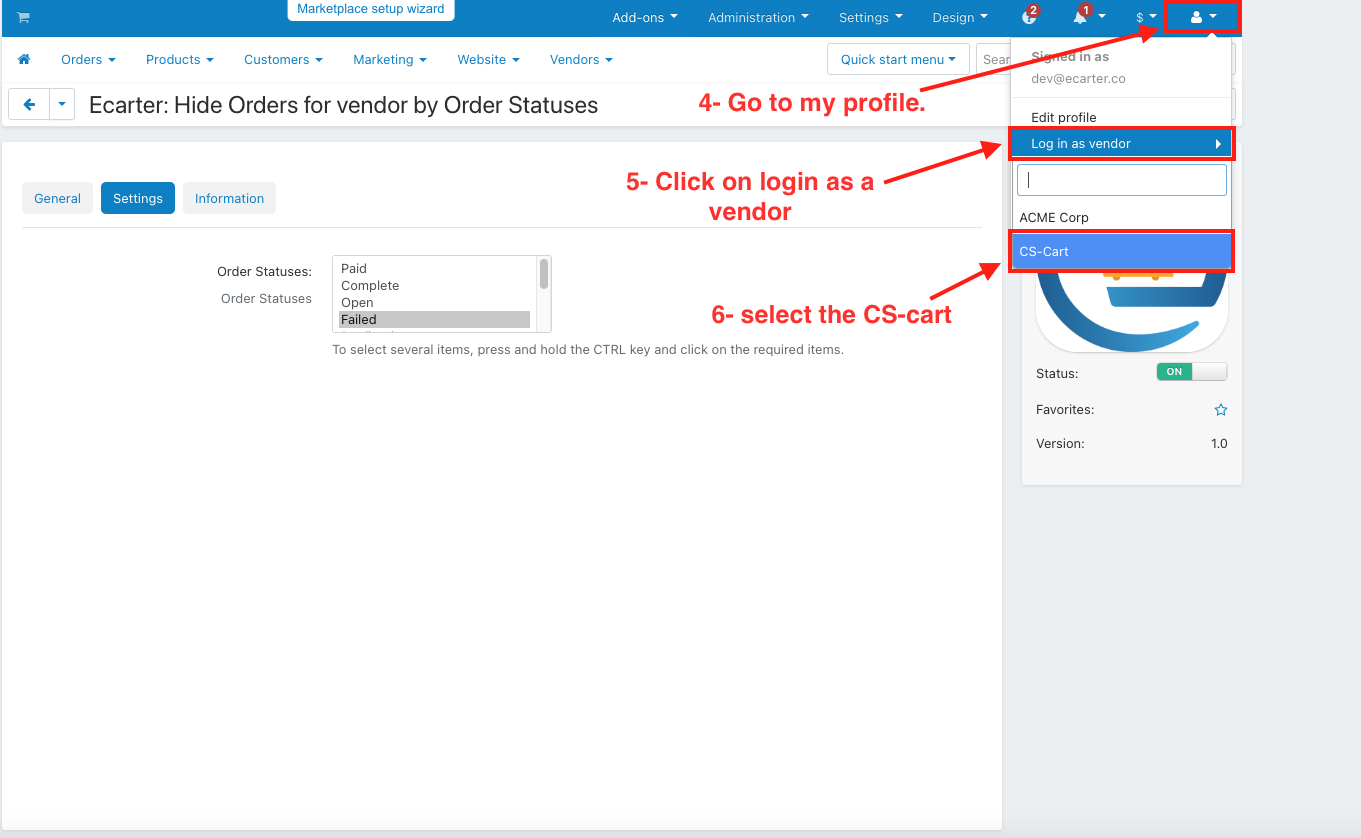Screen dimensions: 1361x838
Task: Choose ACME Corp vendor
Action: point(1121,217)
